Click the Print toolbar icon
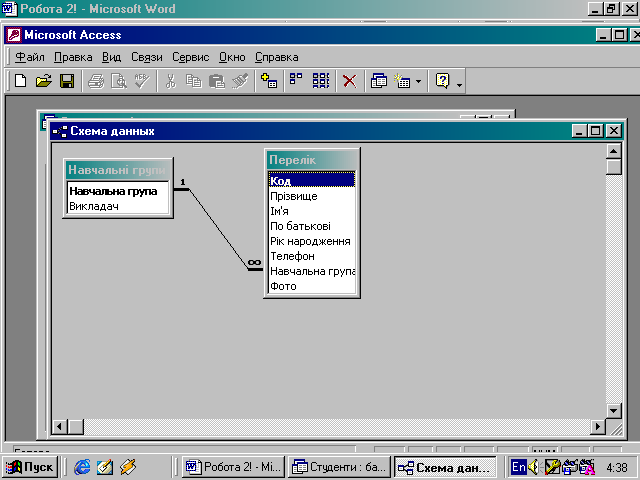This screenshot has width=640, height=480. (x=96, y=81)
